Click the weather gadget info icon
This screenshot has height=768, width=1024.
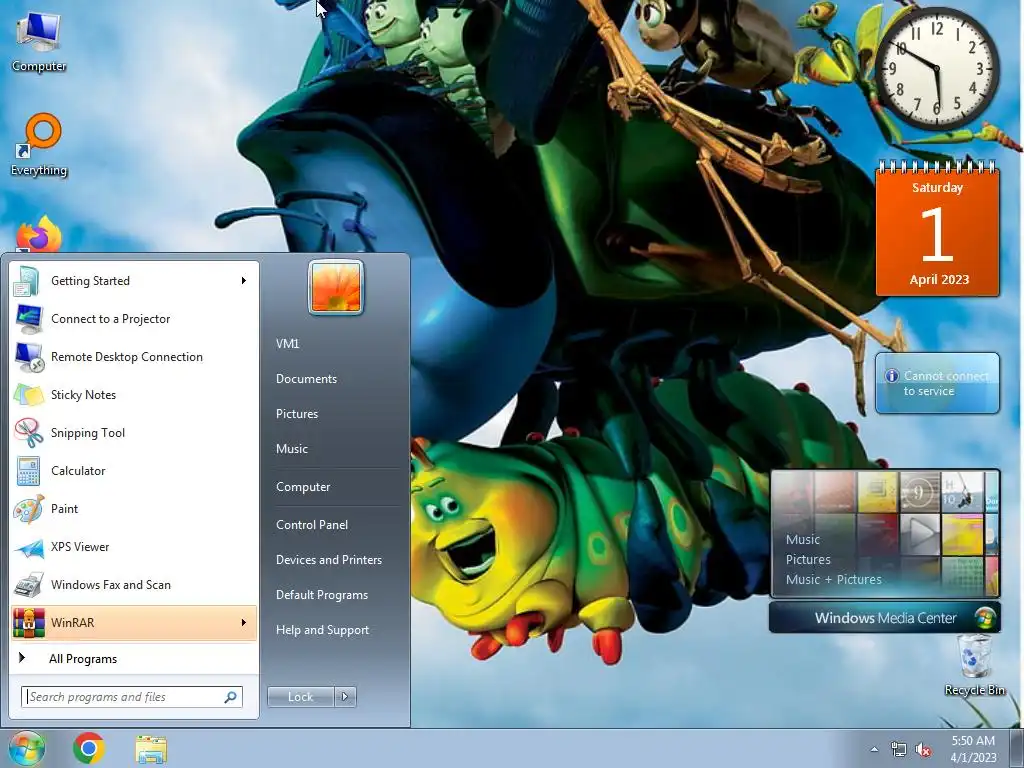[891, 376]
